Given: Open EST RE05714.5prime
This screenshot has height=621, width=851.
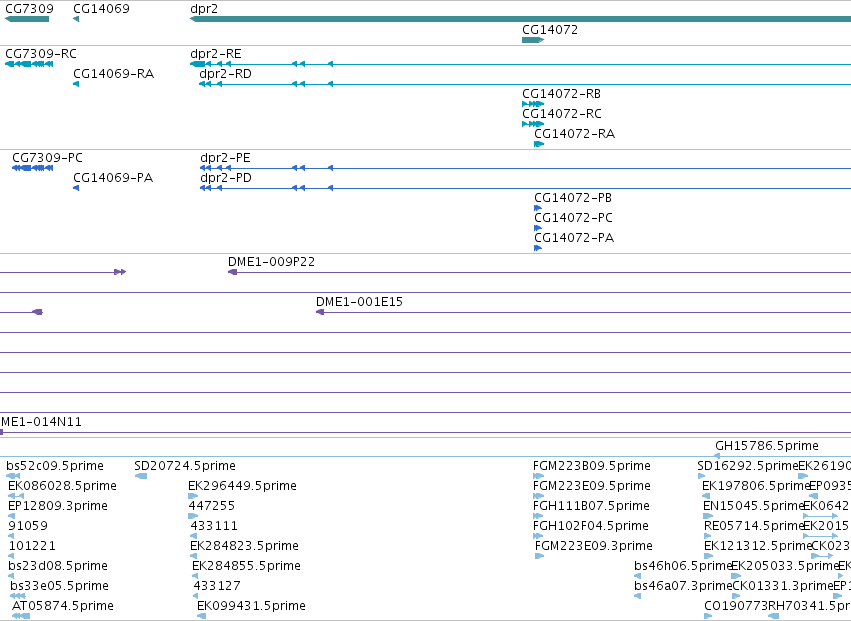Looking at the screenshot, I should click(753, 526).
